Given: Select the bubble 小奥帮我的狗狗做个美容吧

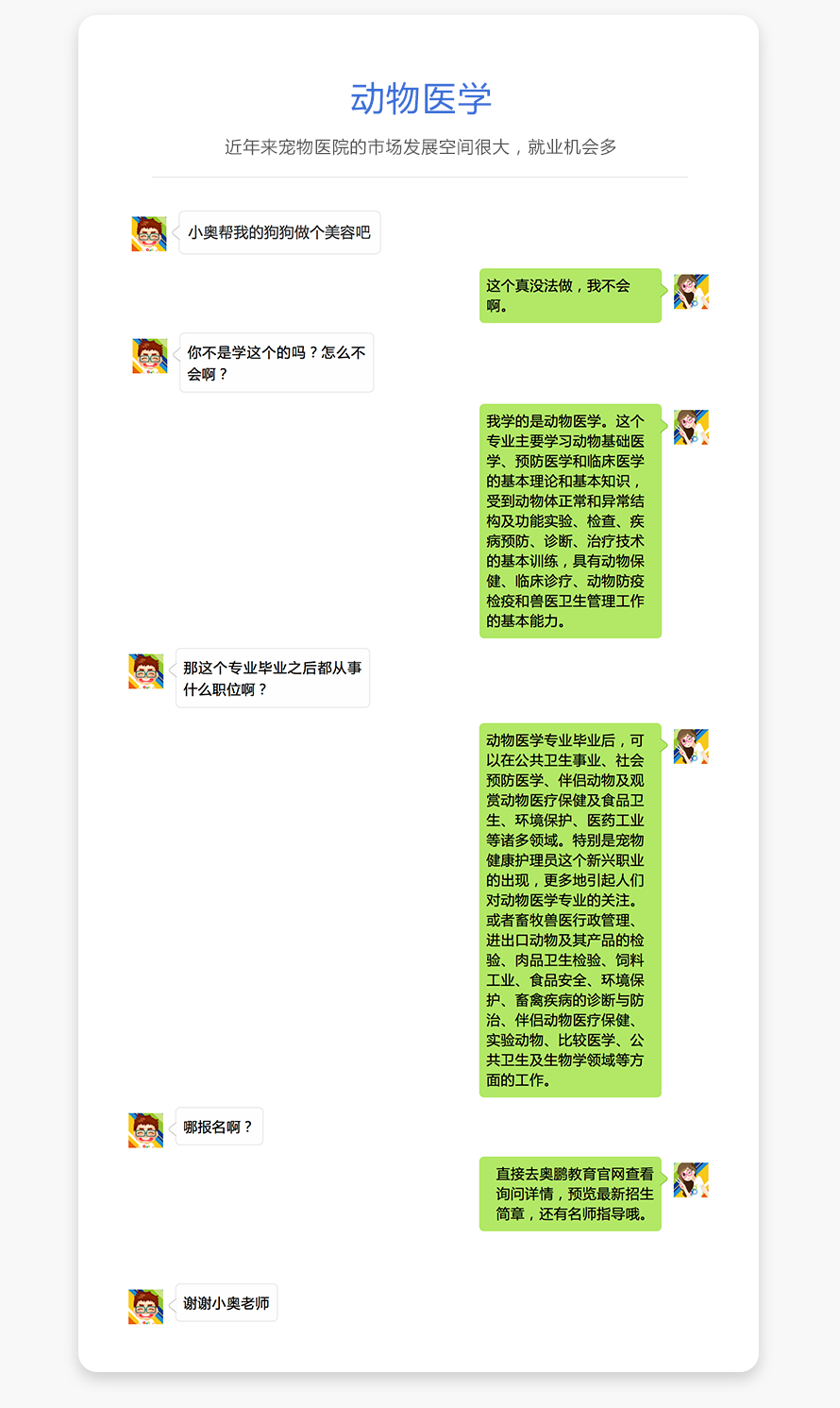Looking at the screenshot, I should pos(279,232).
